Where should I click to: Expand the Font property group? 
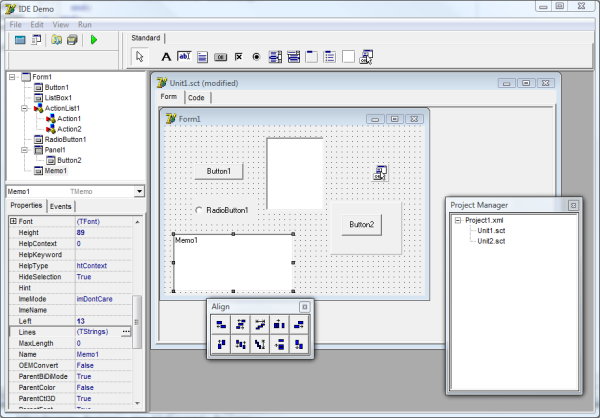click(13, 220)
